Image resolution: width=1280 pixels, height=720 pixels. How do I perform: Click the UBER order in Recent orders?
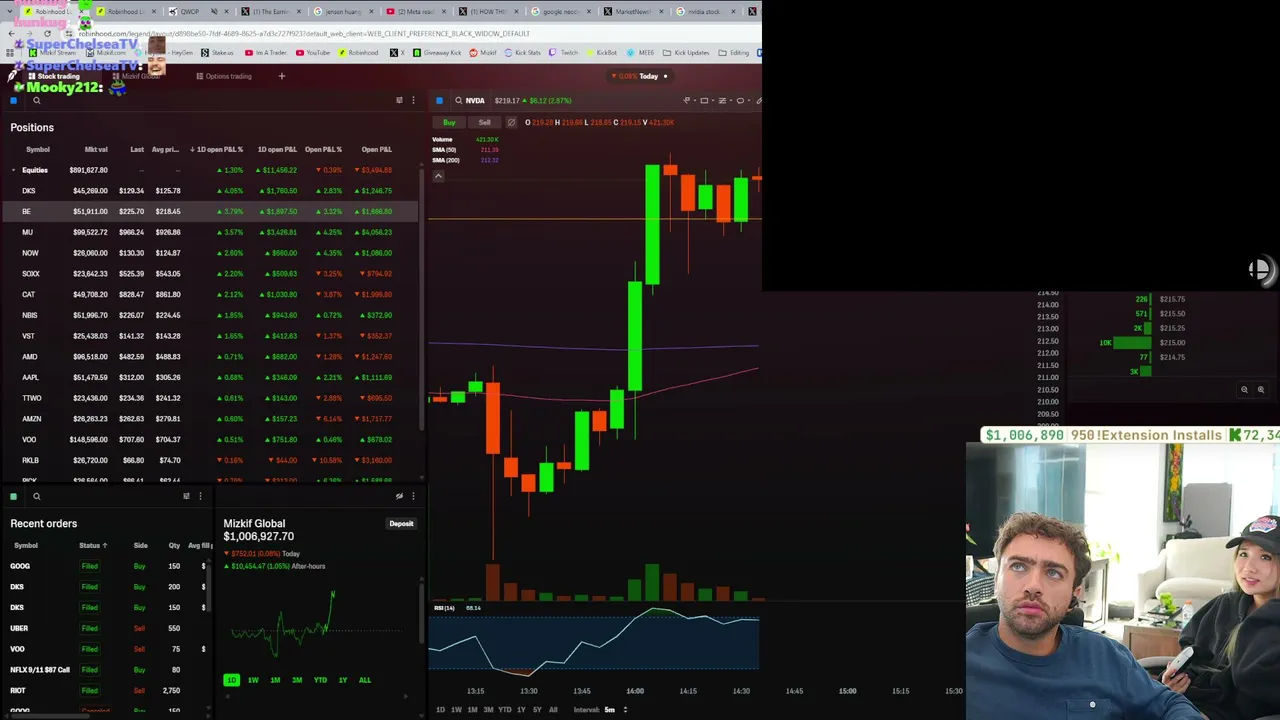108,628
